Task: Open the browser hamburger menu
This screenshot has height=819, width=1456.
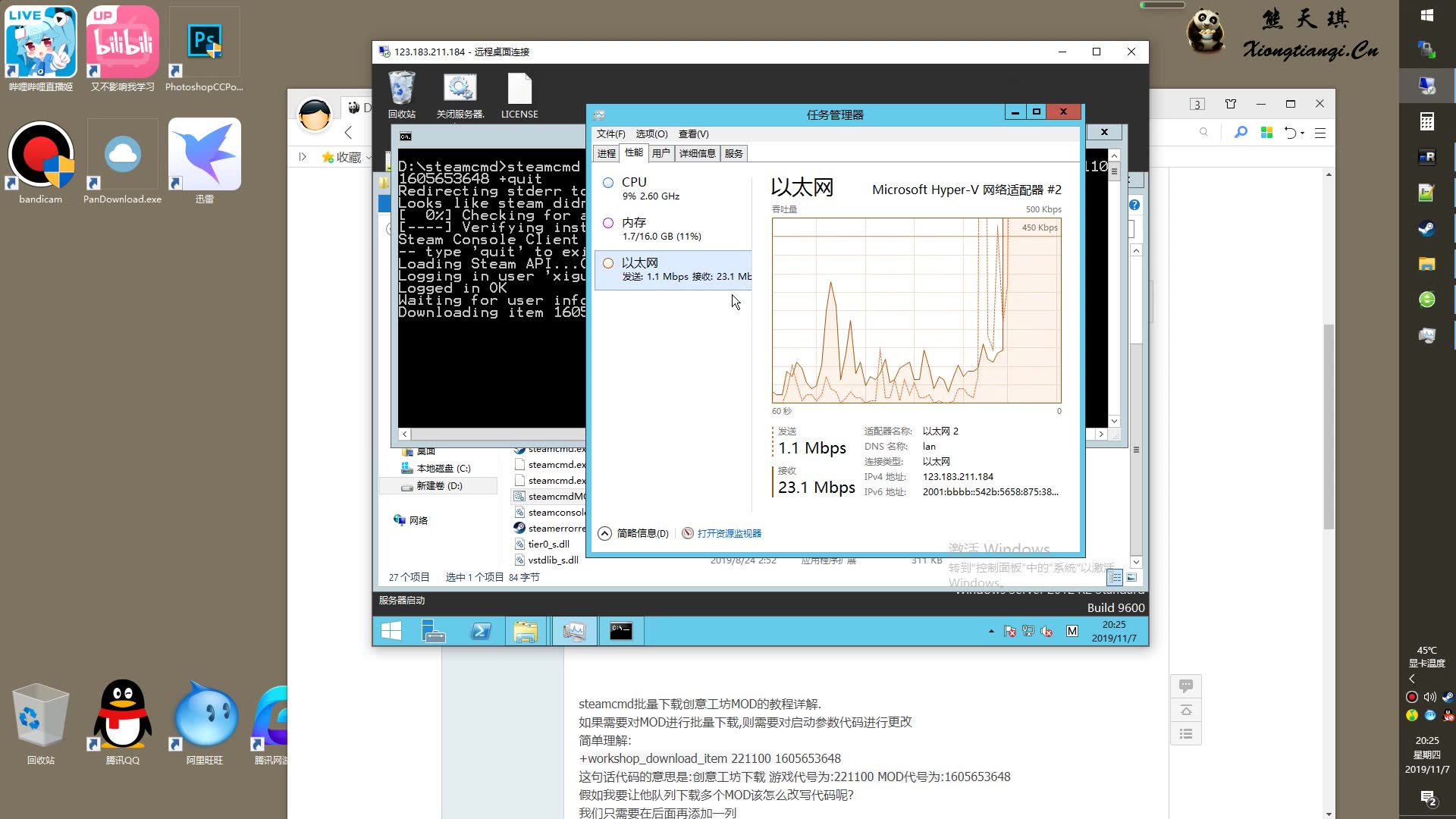Action: click(x=1320, y=133)
